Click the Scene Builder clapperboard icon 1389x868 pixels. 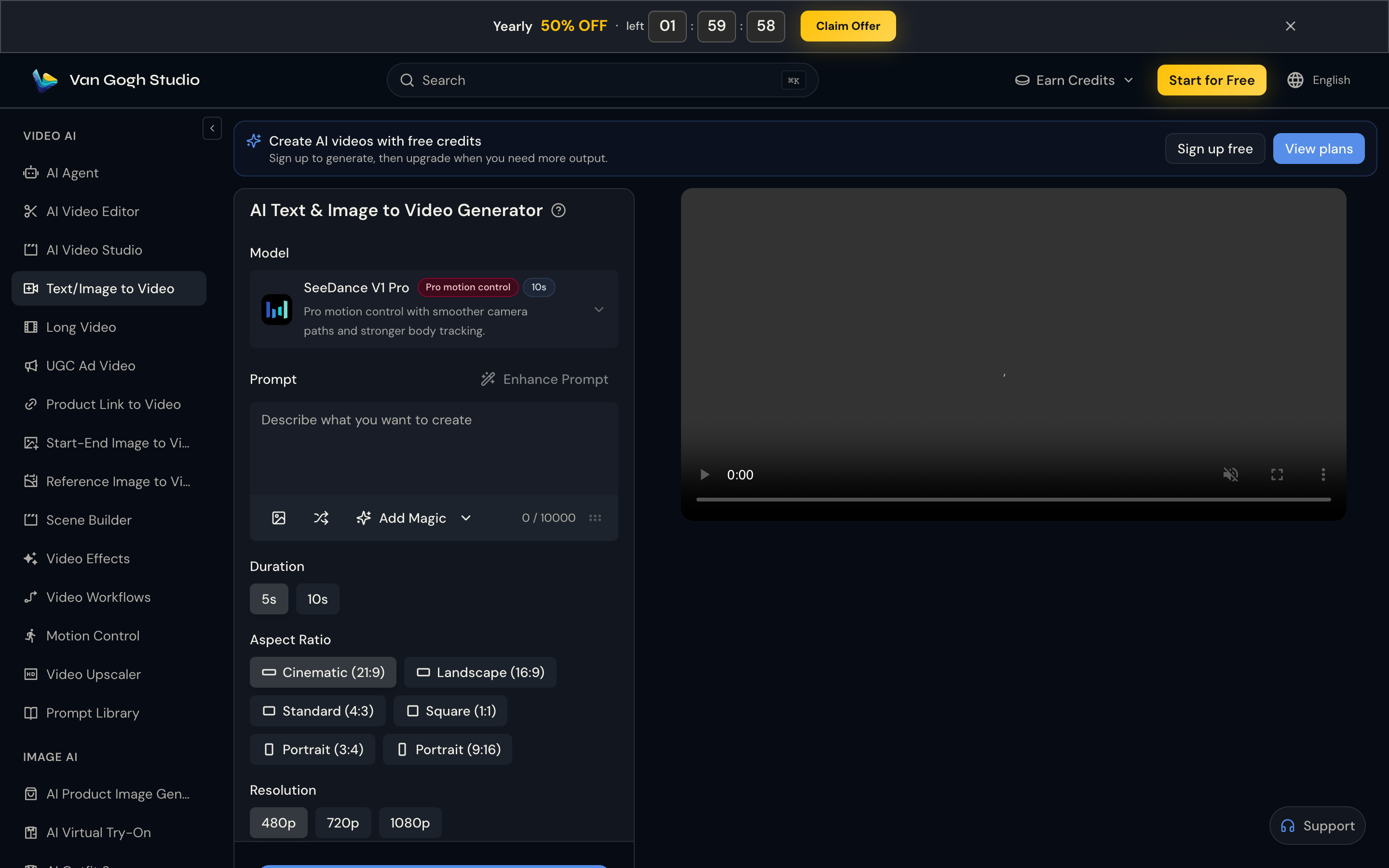30,520
